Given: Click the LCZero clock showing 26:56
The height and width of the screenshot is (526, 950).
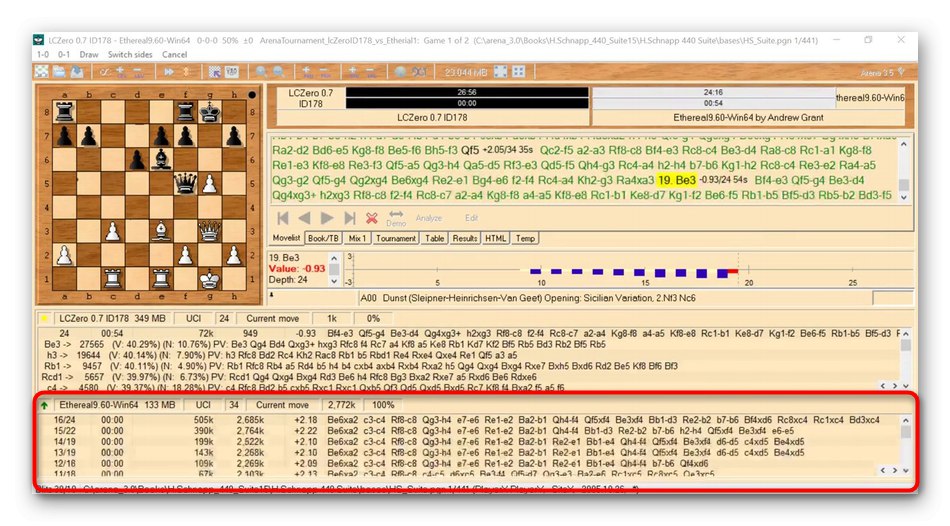Looking at the screenshot, I should [467, 93].
